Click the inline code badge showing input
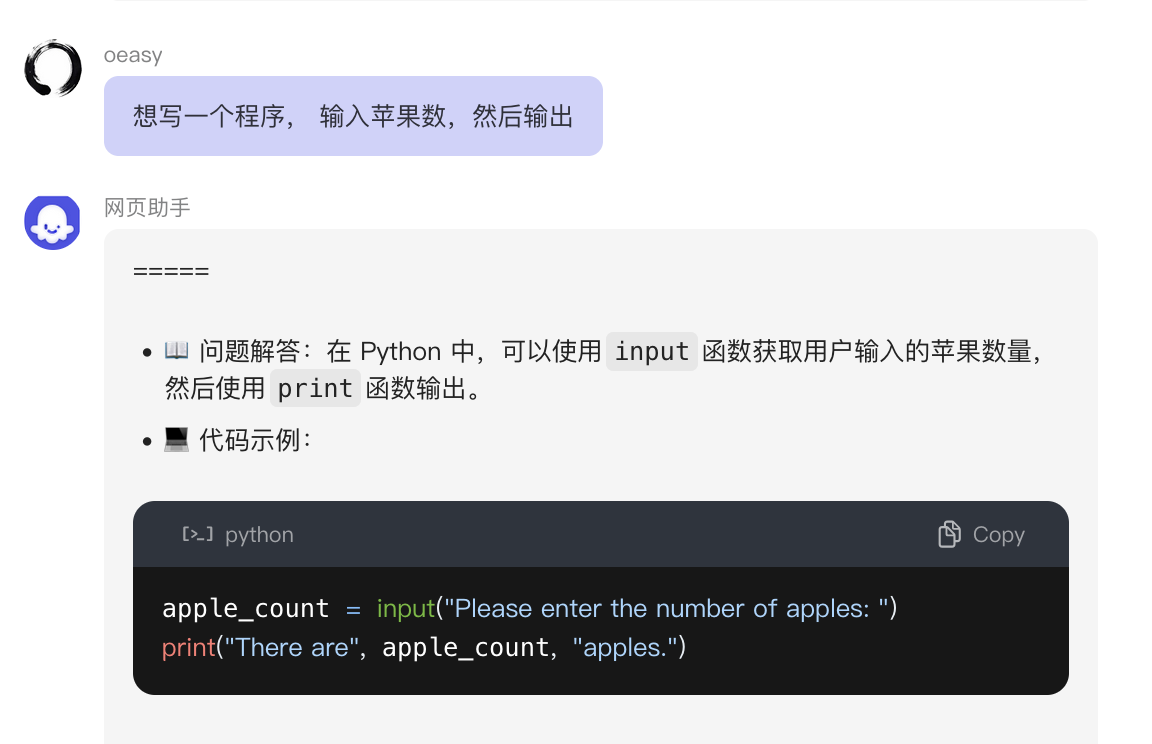The image size is (1152, 744). pyautogui.click(x=651, y=351)
